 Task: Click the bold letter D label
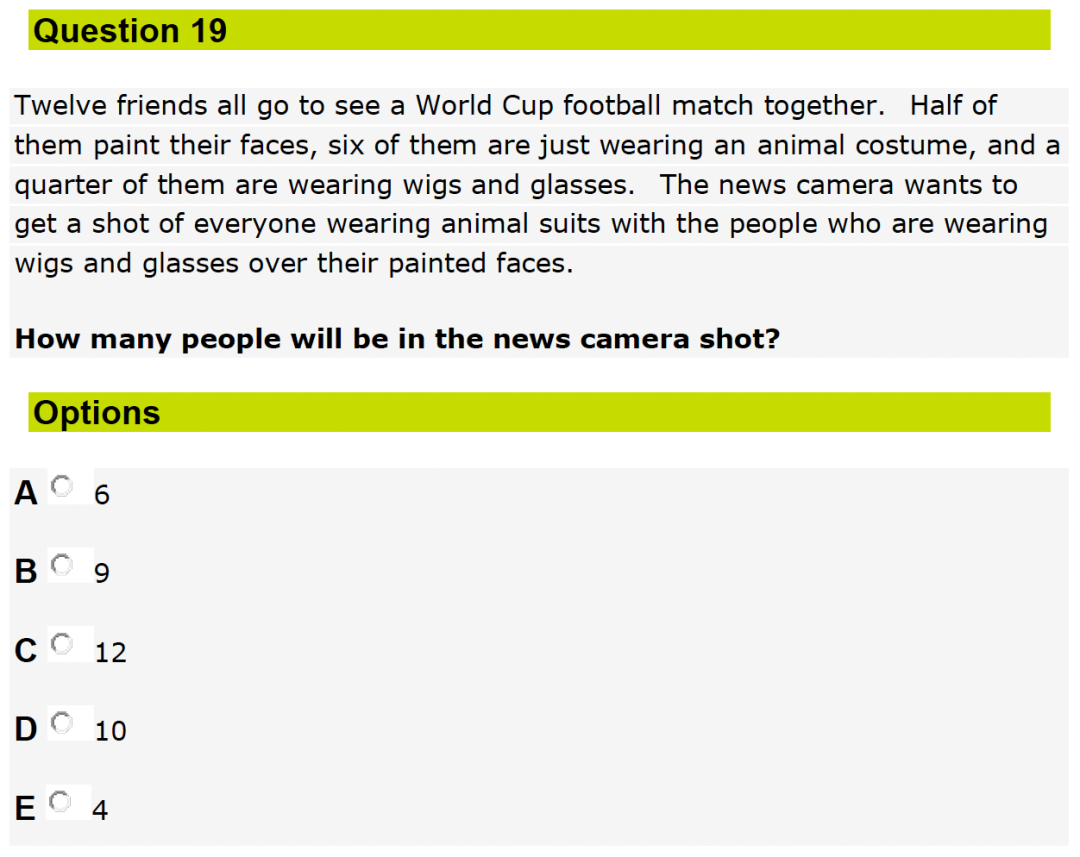point(26,730)
